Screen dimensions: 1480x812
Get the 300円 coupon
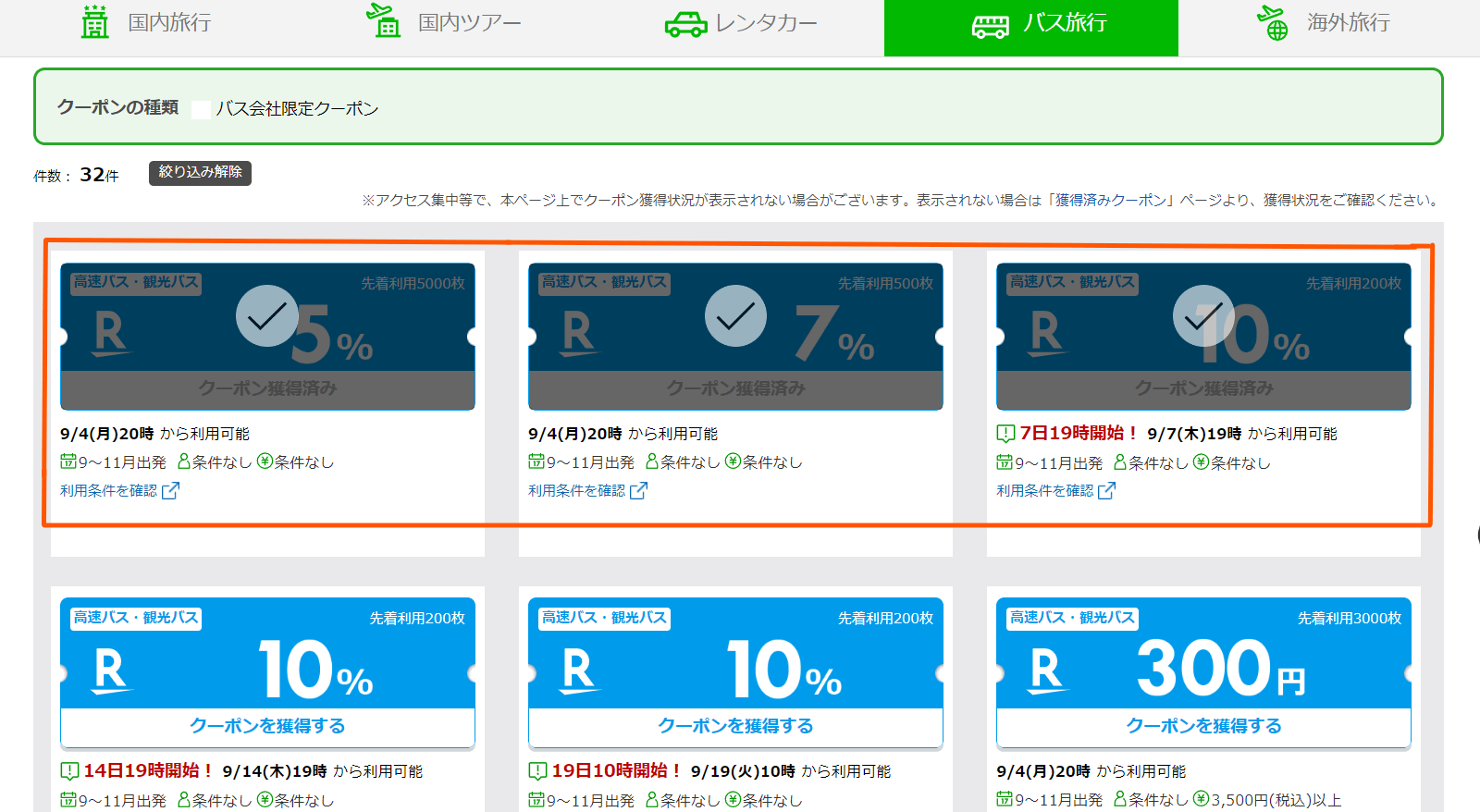point(1203,726)
